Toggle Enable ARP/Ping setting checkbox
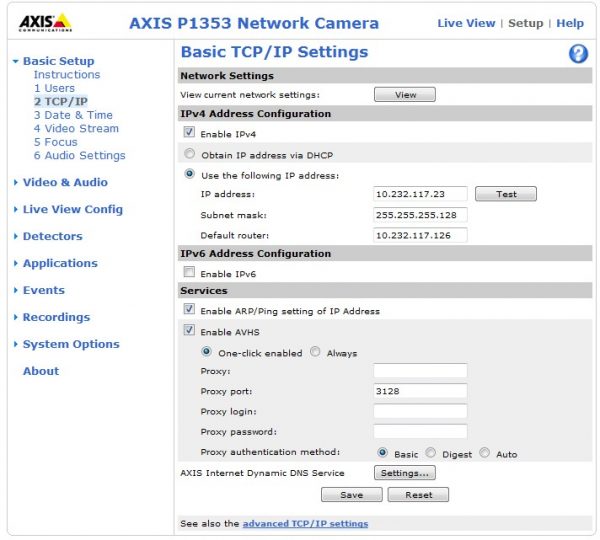Image resolution: width=600 pixels, height=540 pixels. [x=189, y=311]
